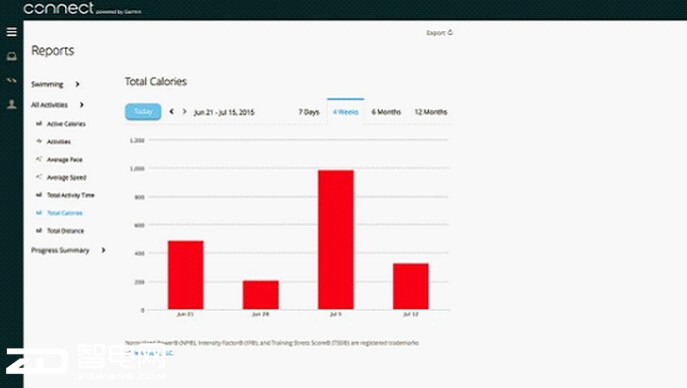Select the 6 Months range tab
Image resolution: width=687 pixels, height=388 pixels.
point(386,112)
